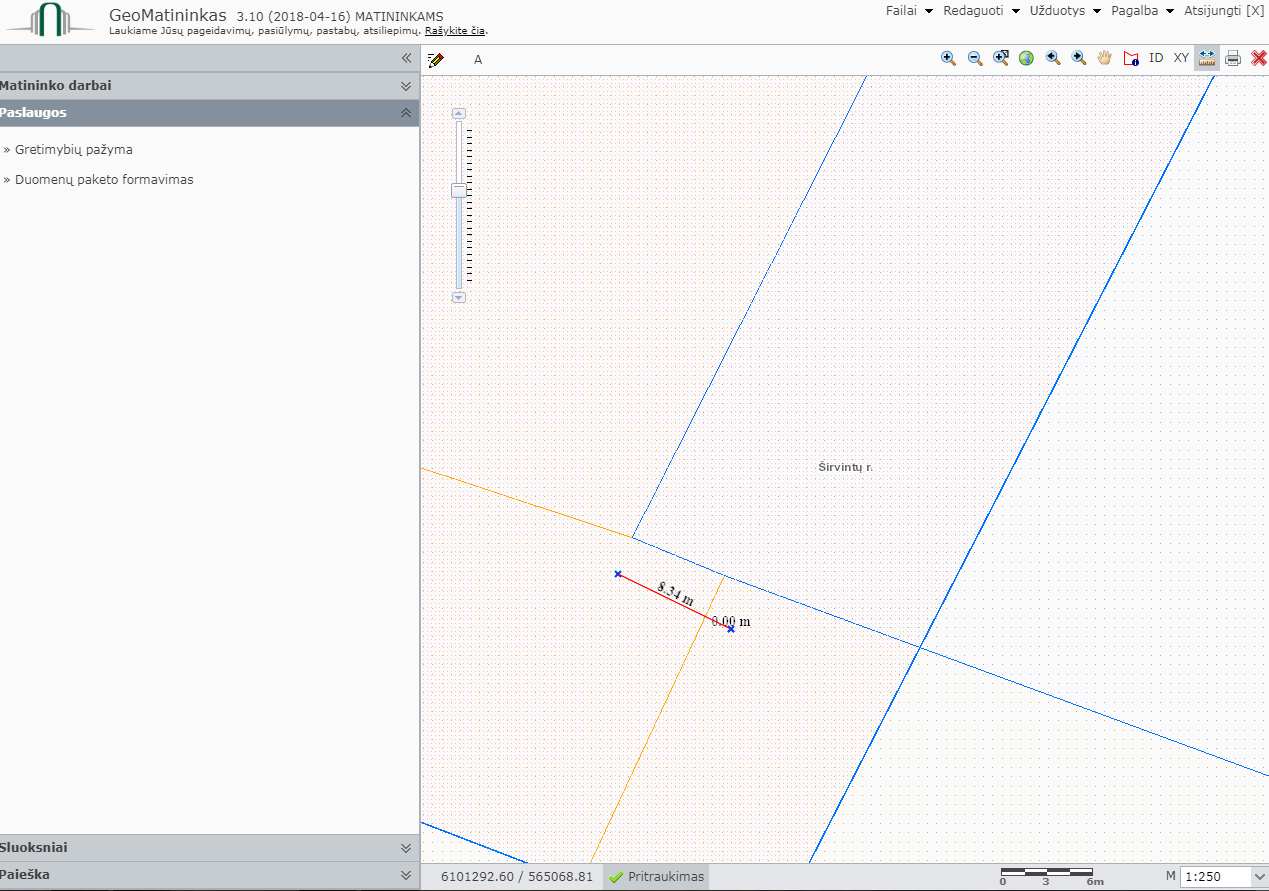Image resolution: width=1269 pixels, height=891 pixels.
Task: Click the zoom slider up arrow
Action: pos(459,113)
